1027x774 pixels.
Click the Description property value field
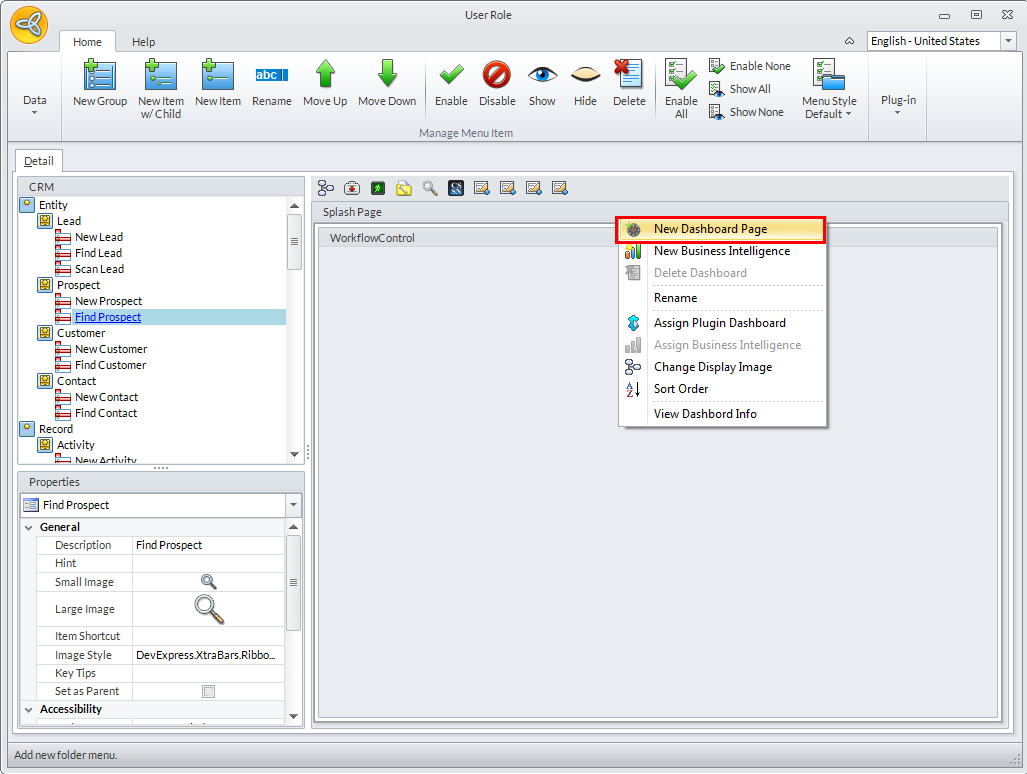click(208, 545)
